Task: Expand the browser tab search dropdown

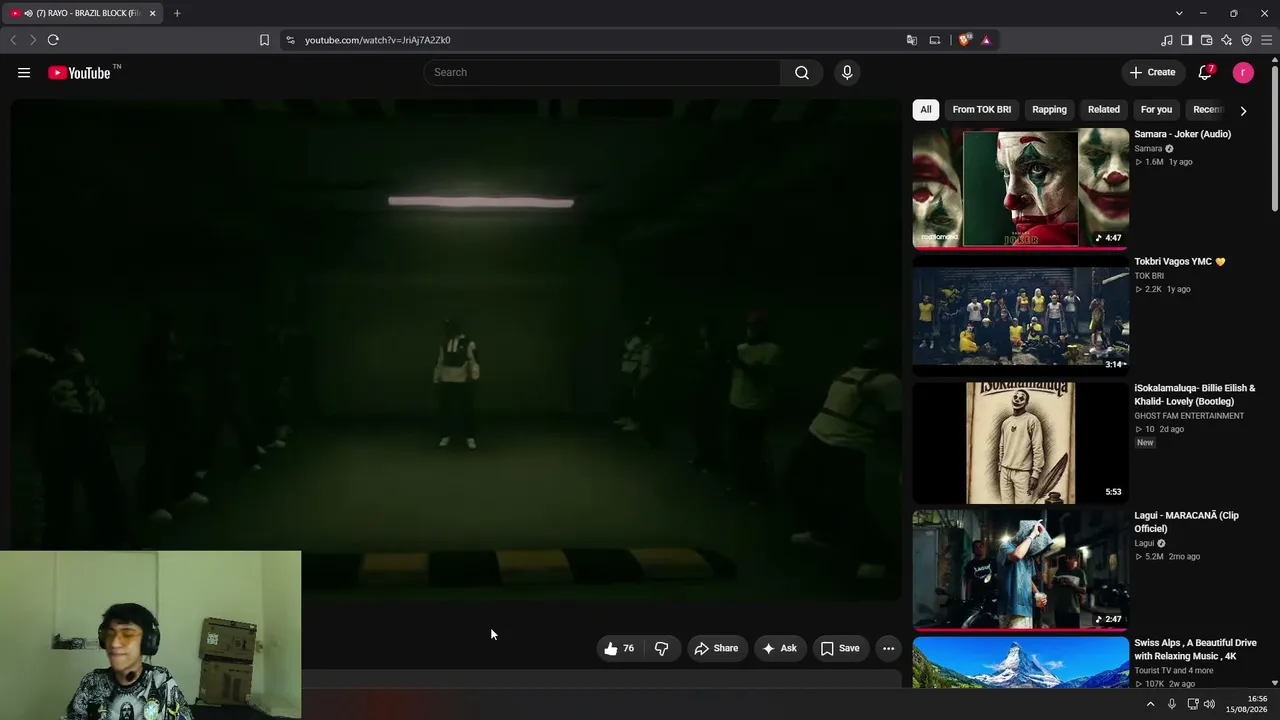Action: click(1179, 13)
